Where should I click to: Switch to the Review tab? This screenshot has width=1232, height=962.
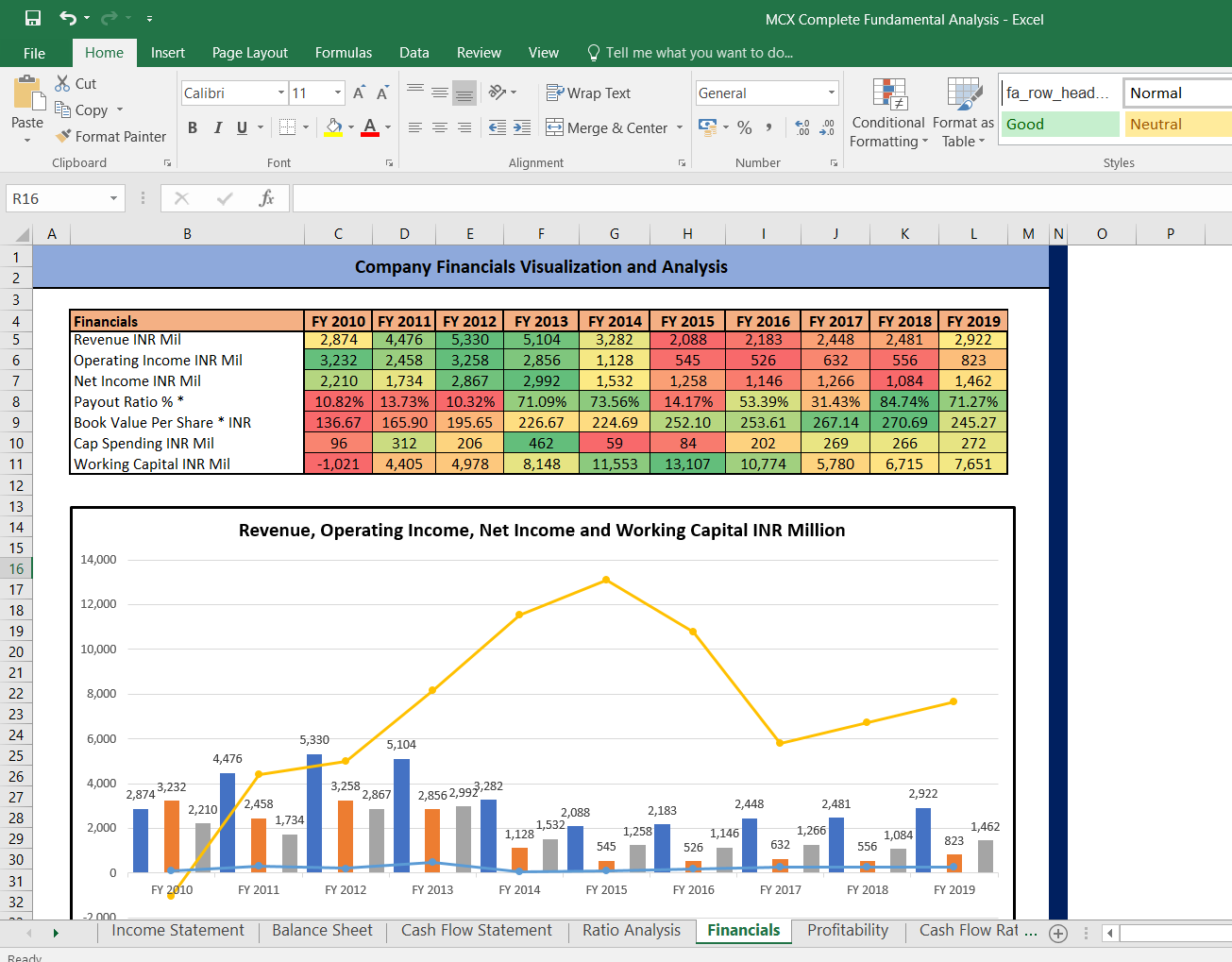pos(479,53)
